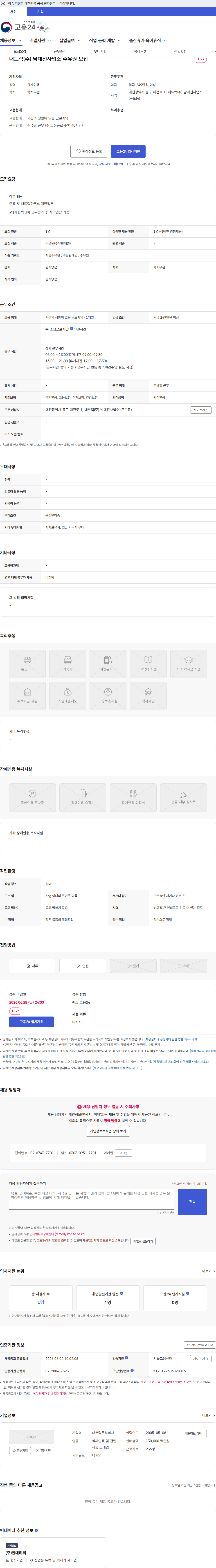The image size is (216, 1568).
Task: Click the 장애인용 승강기 icon
Action: [x=83, y=797]
